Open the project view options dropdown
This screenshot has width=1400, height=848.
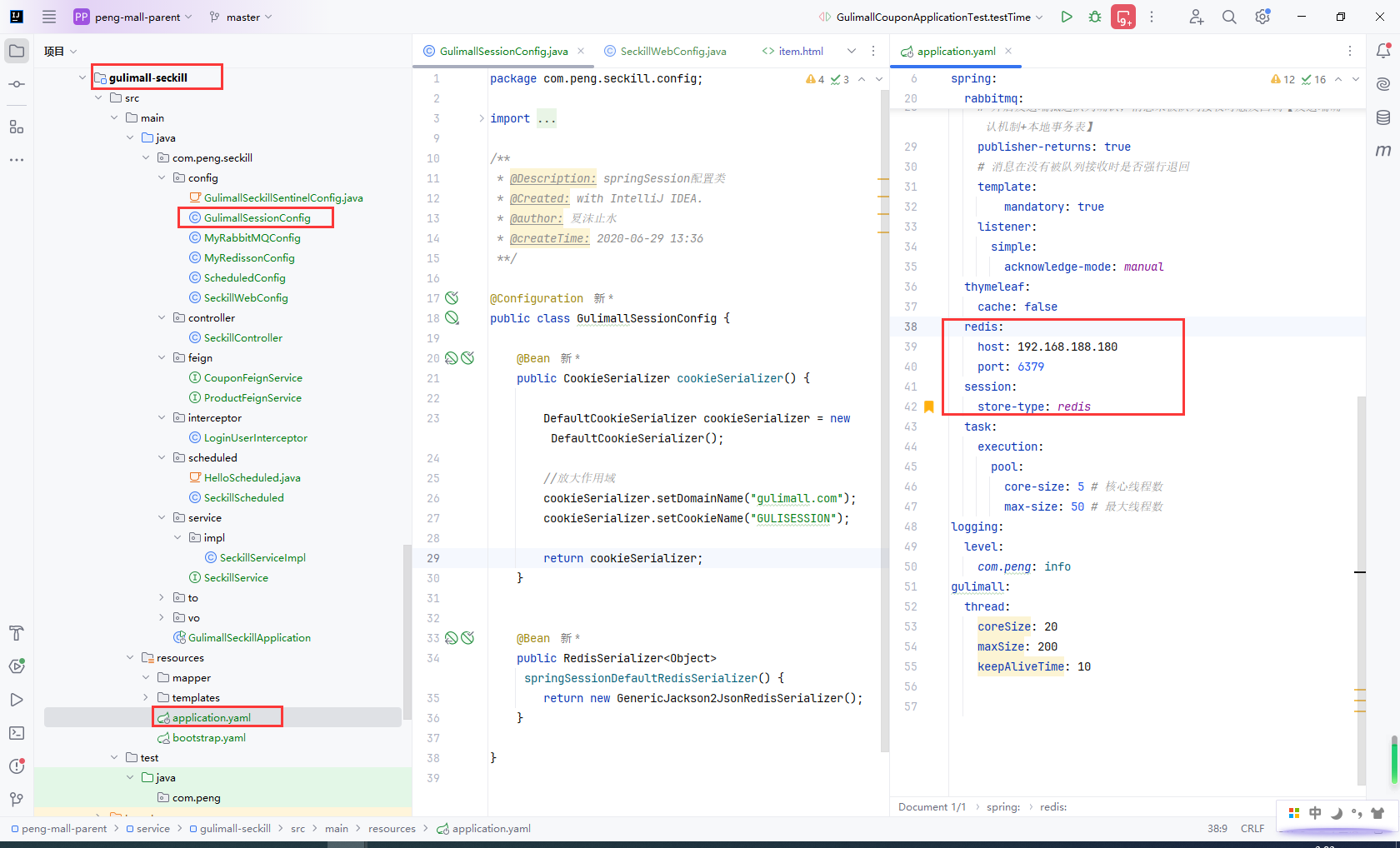(x=61, y=52)
